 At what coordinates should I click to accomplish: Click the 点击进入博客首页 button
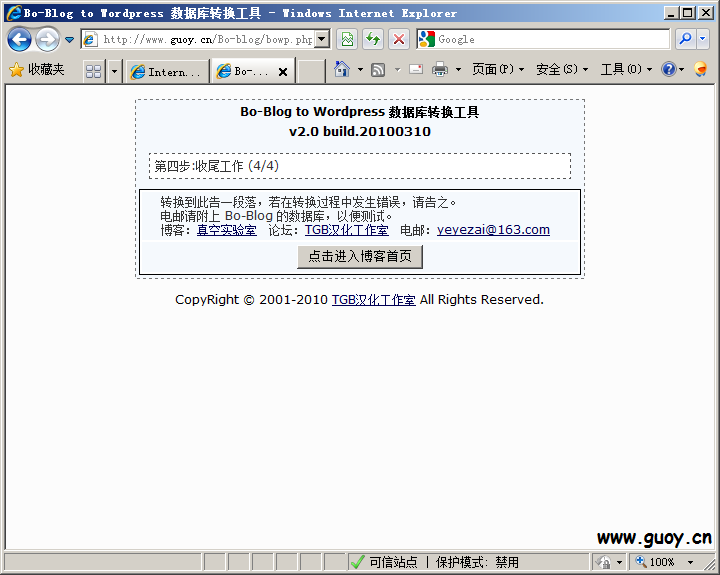pos(360,256)
